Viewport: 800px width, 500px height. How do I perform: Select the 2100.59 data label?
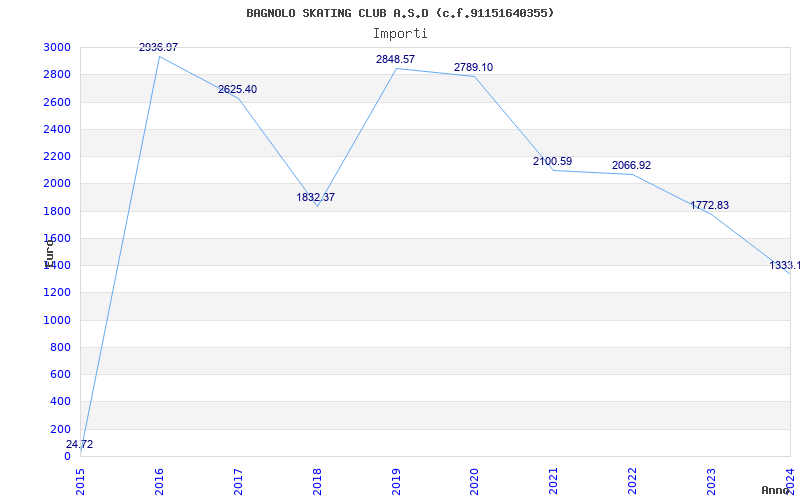coord(553,161)
